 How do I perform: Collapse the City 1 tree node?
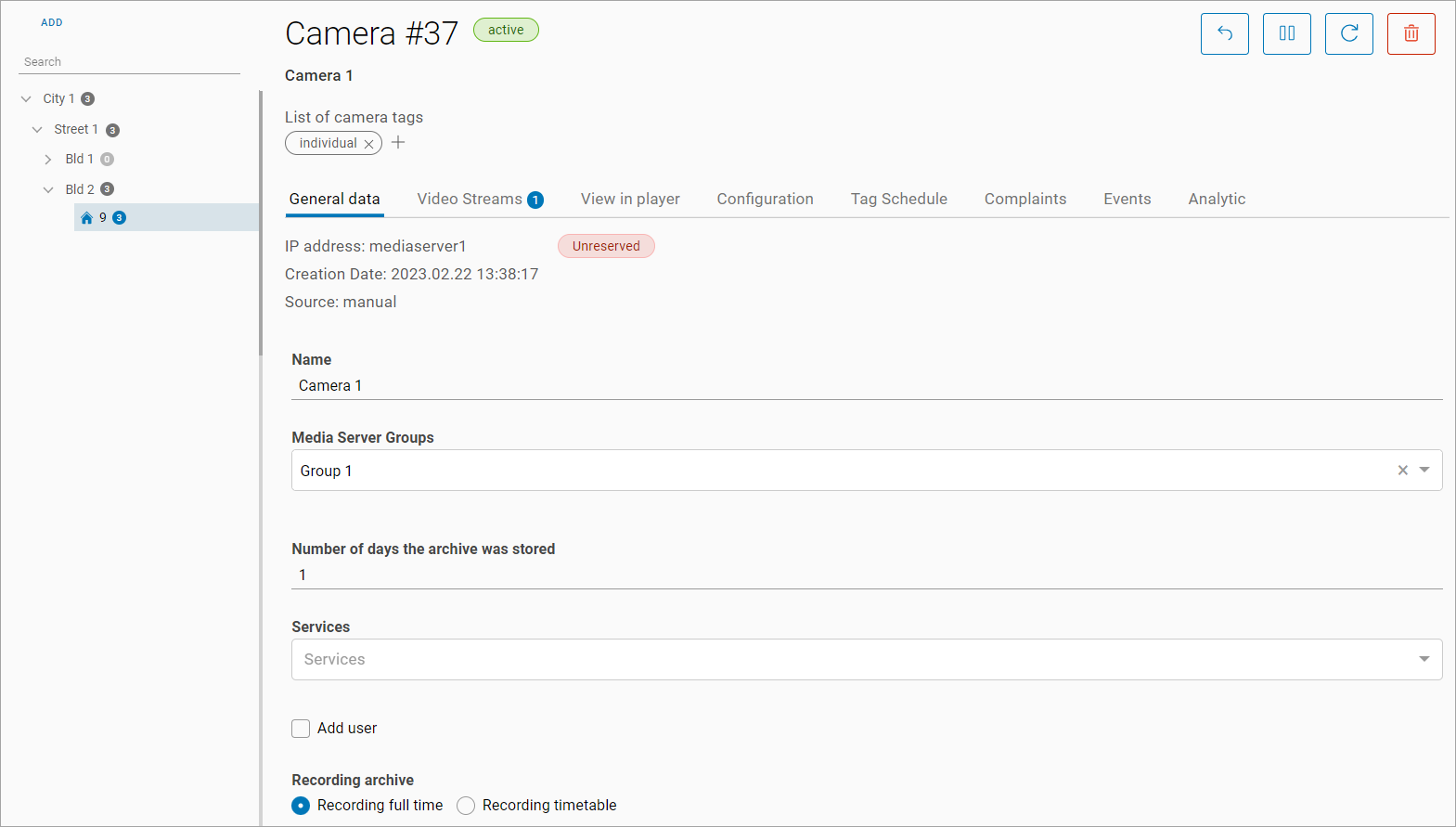(26, 99)
